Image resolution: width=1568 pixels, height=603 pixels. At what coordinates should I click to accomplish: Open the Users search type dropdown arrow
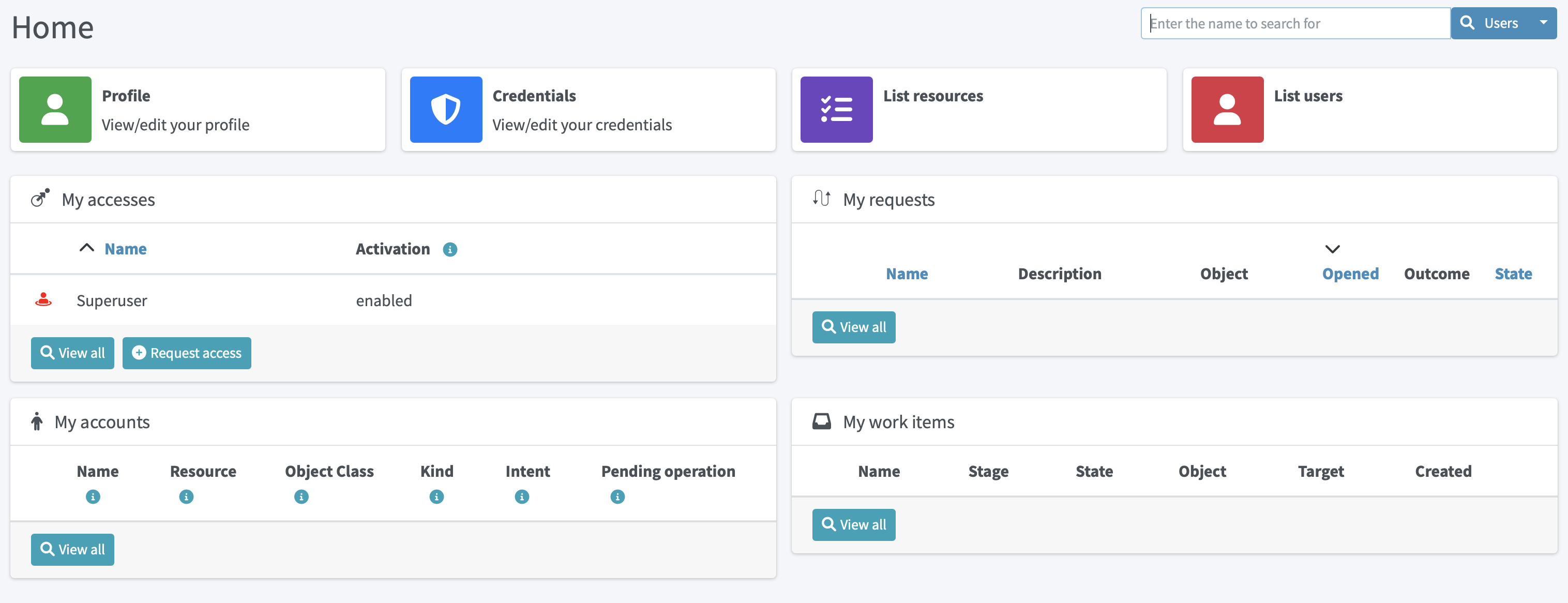[x=1543, y=23]
